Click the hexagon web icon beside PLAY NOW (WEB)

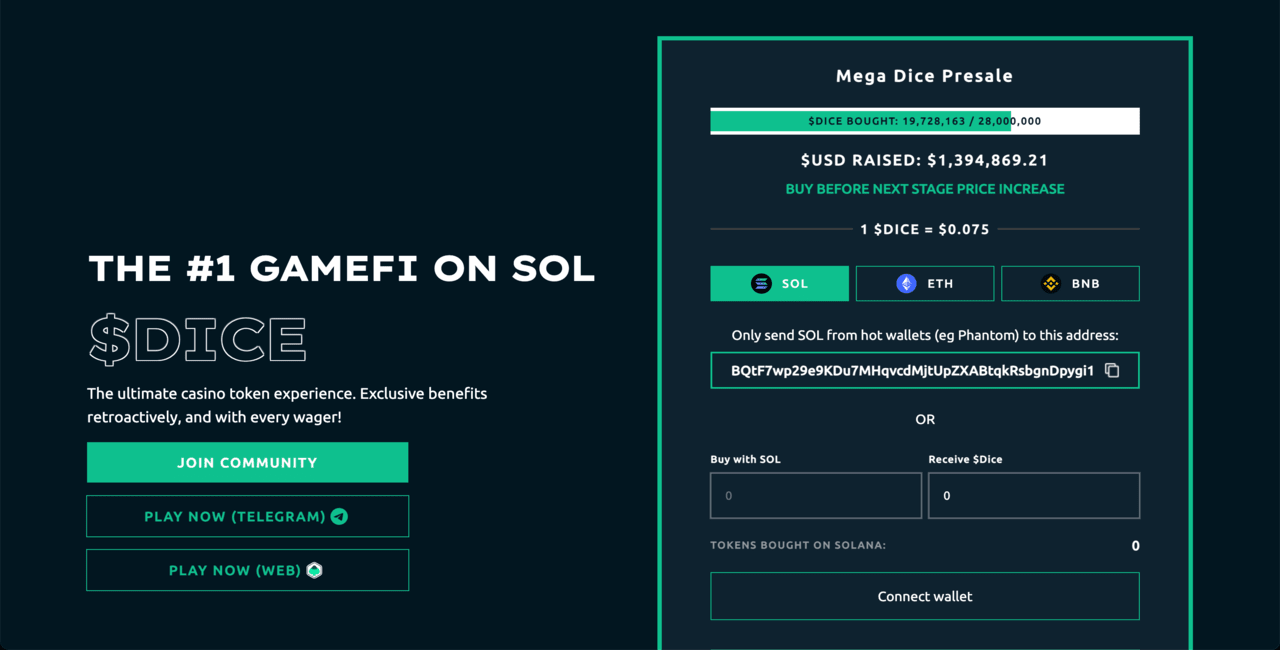point(314,570)
